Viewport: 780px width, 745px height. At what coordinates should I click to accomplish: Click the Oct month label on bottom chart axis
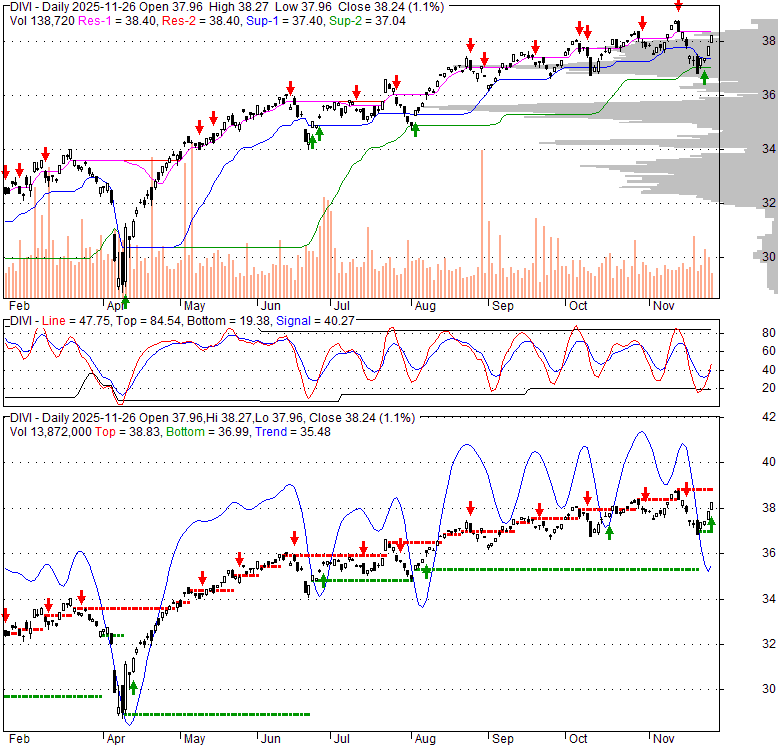point(578,739)
